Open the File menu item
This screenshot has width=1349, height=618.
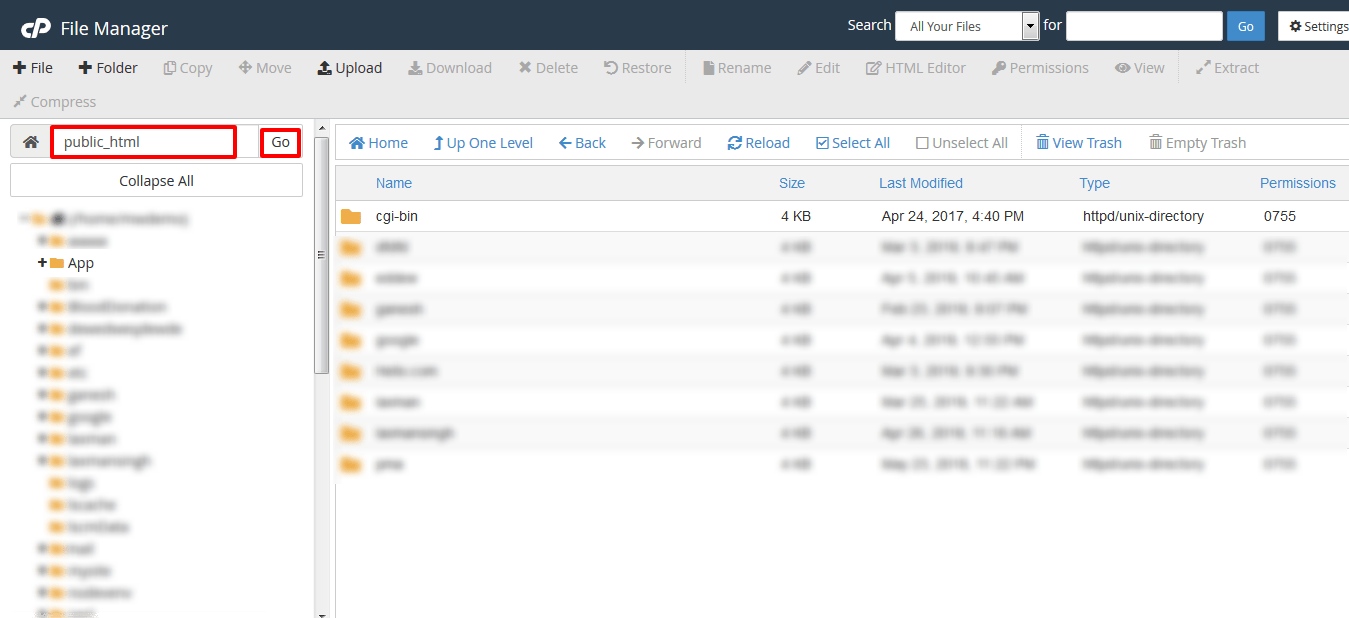click(x=33, y=67)
